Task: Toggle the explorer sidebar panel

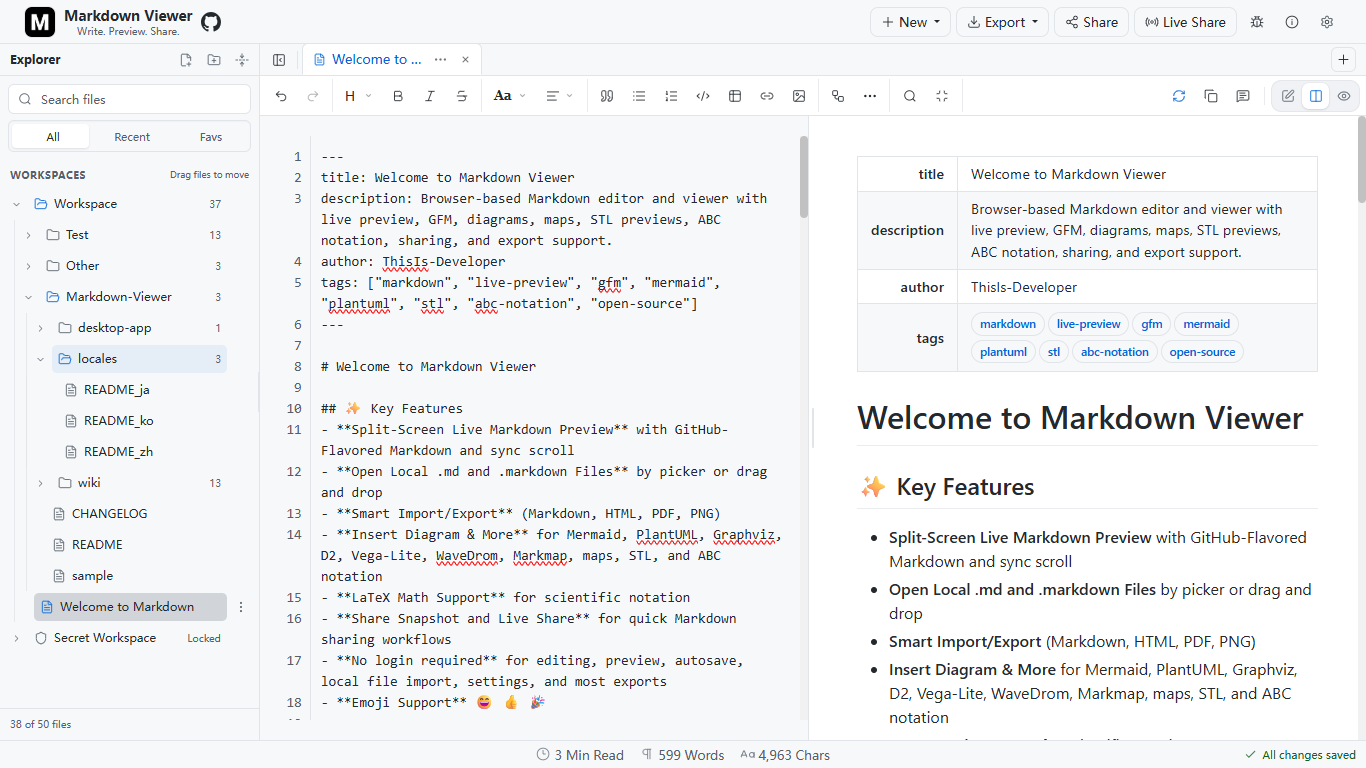Action: point(279,60)
